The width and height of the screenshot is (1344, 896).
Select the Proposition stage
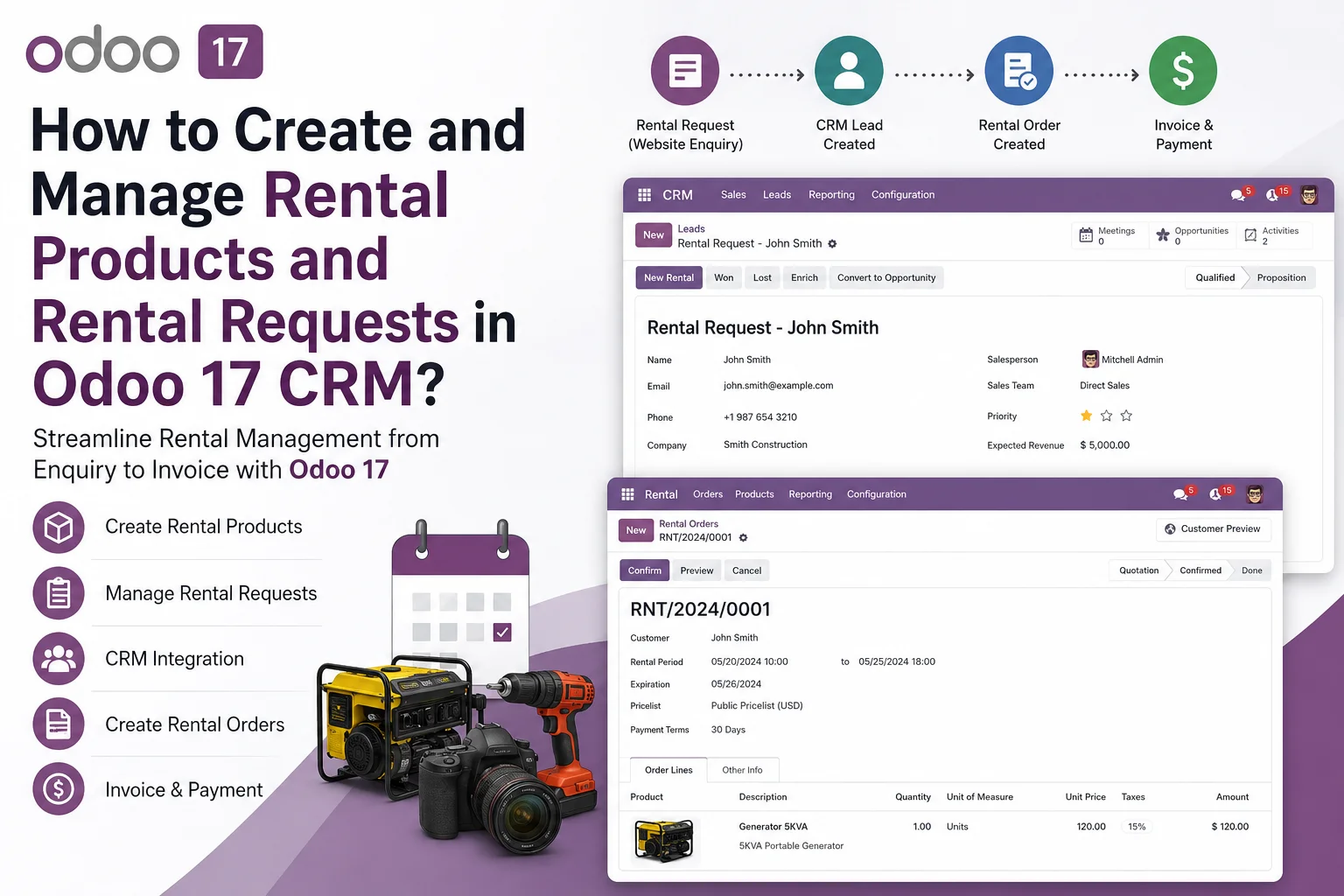(1281, 278)
